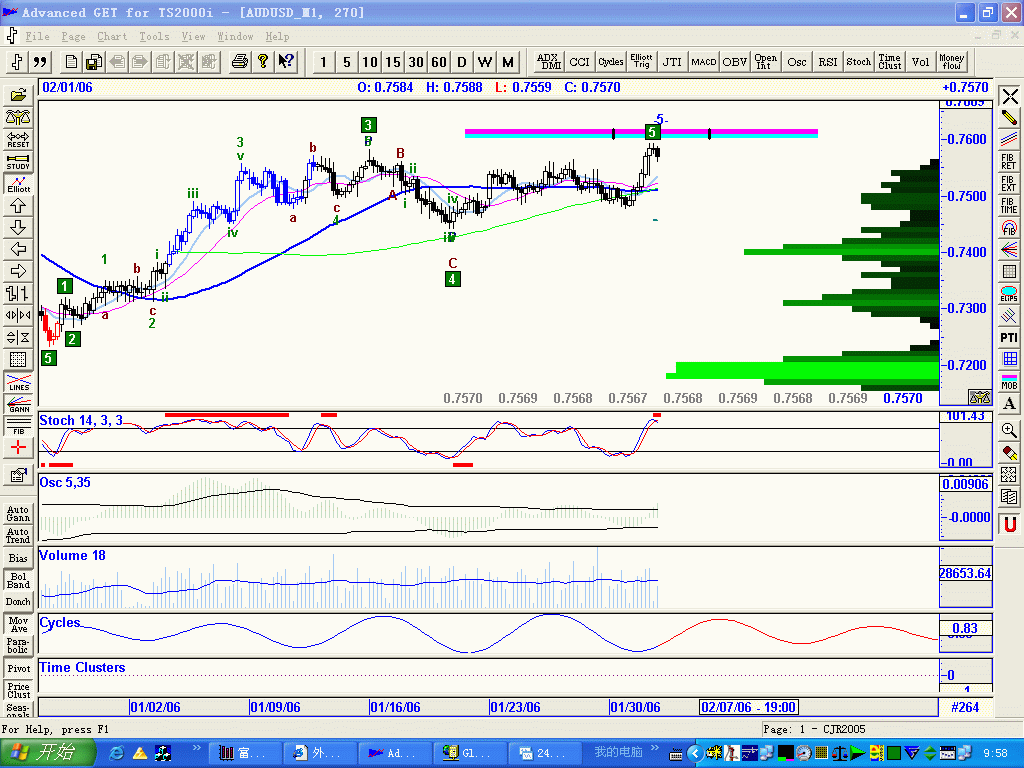Open the Tools menu

coord(154,36)
